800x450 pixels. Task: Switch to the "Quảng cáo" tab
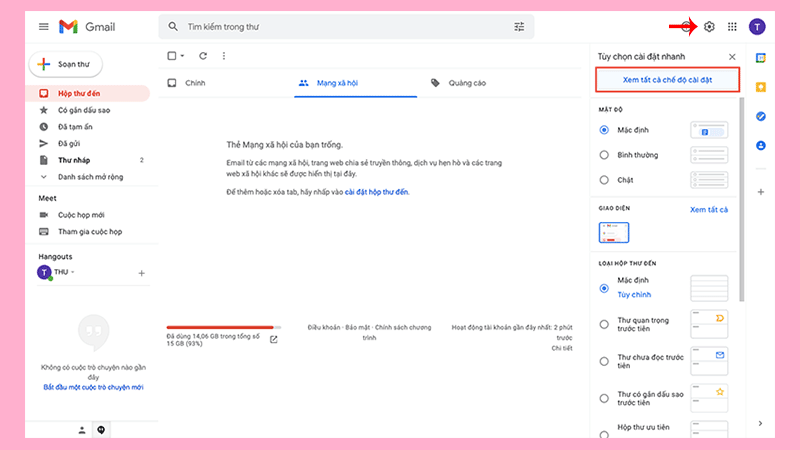click(x=460, y=83)
